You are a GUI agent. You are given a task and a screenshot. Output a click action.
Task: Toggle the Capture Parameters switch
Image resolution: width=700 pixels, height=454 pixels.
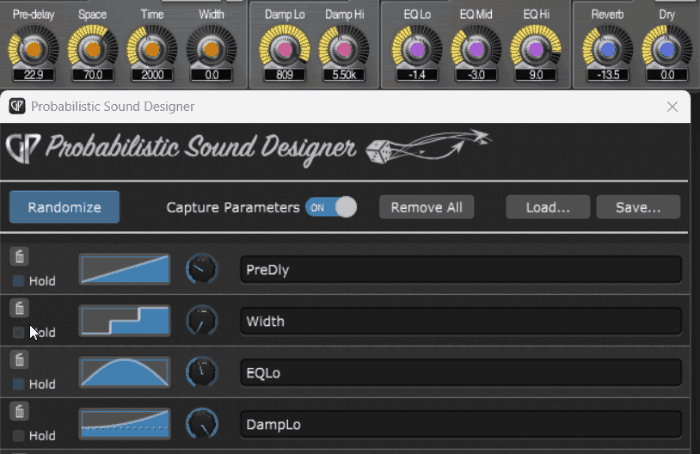coord(331,208)
